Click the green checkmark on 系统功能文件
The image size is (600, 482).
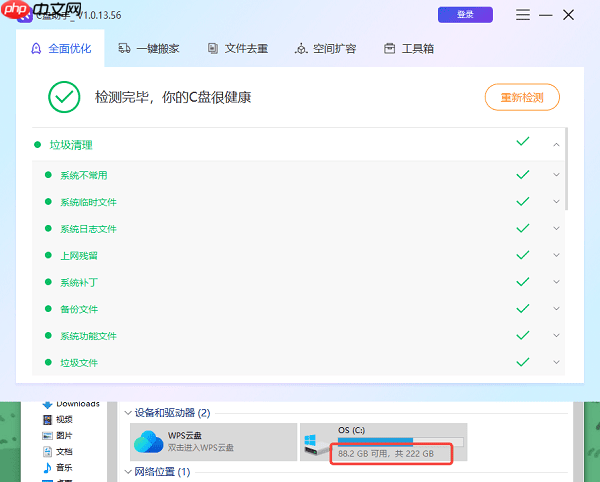pos(523,335)
